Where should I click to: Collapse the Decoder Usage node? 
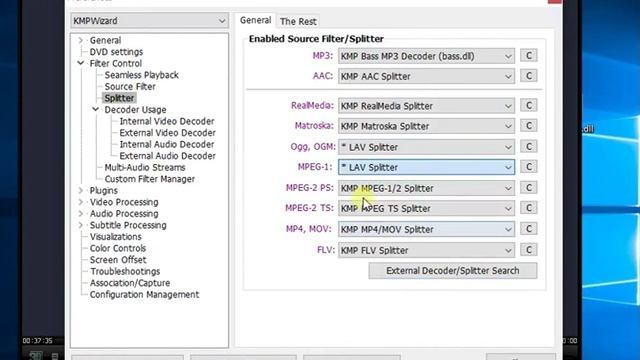95,109
